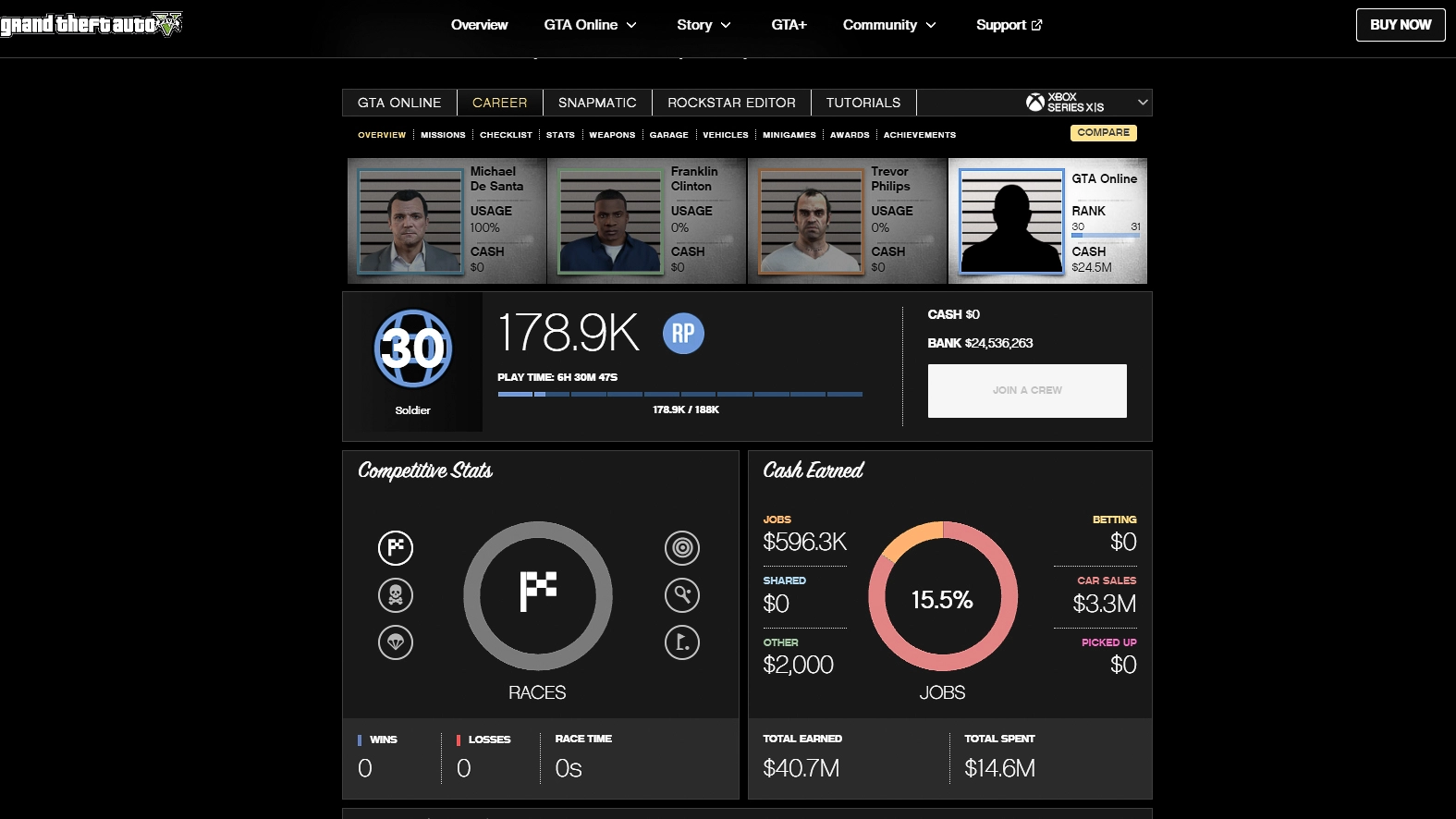Open the Xbox Series X|S platform selector
The height and width of the screenshot is (819, 1456).
point(1086,103)
